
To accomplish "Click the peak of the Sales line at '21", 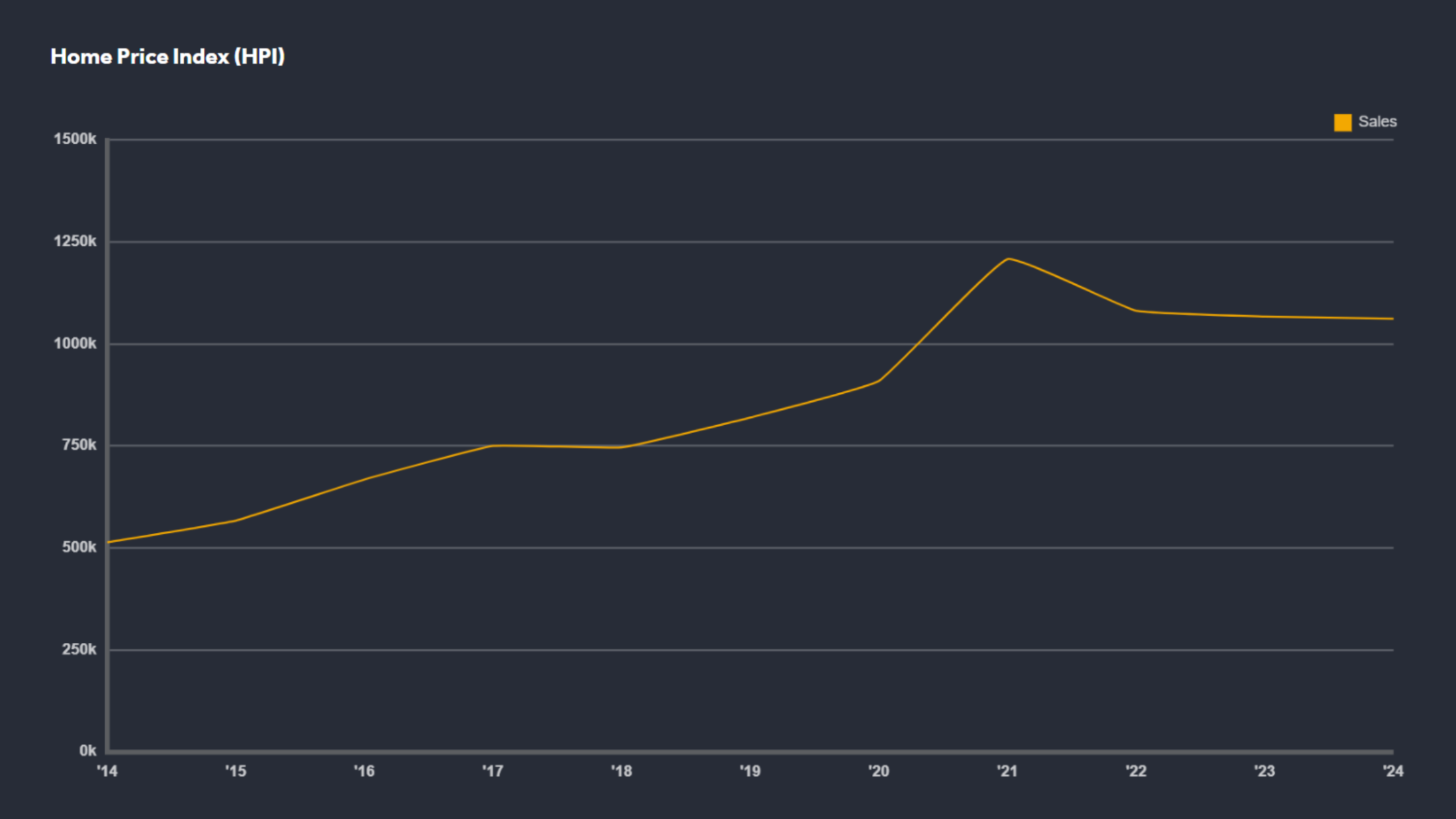I will (x=1007, y=259).
